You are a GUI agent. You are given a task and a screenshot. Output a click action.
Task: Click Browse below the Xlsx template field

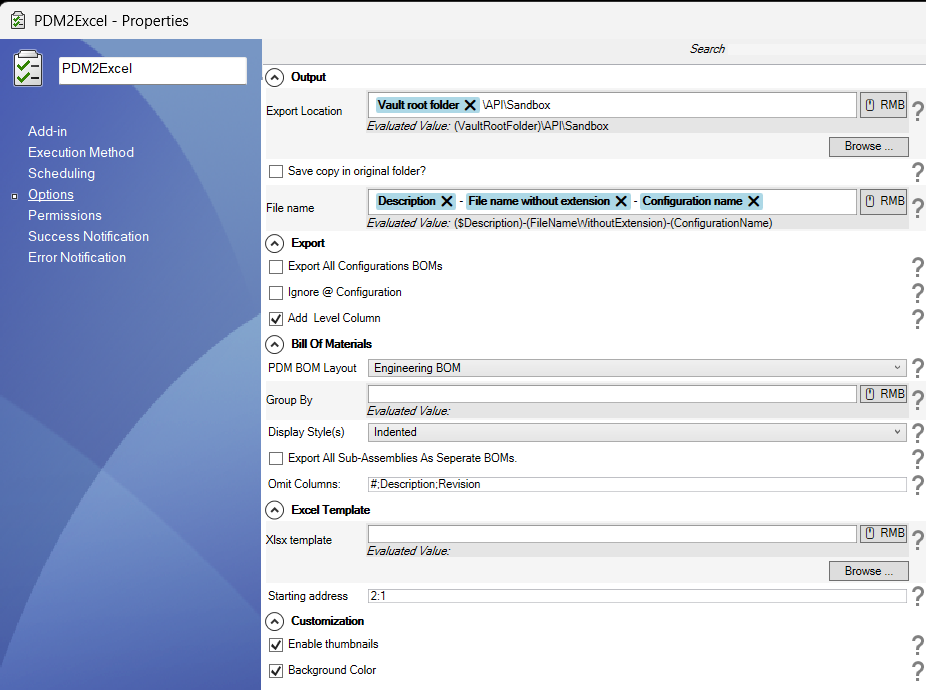point(868,570)
